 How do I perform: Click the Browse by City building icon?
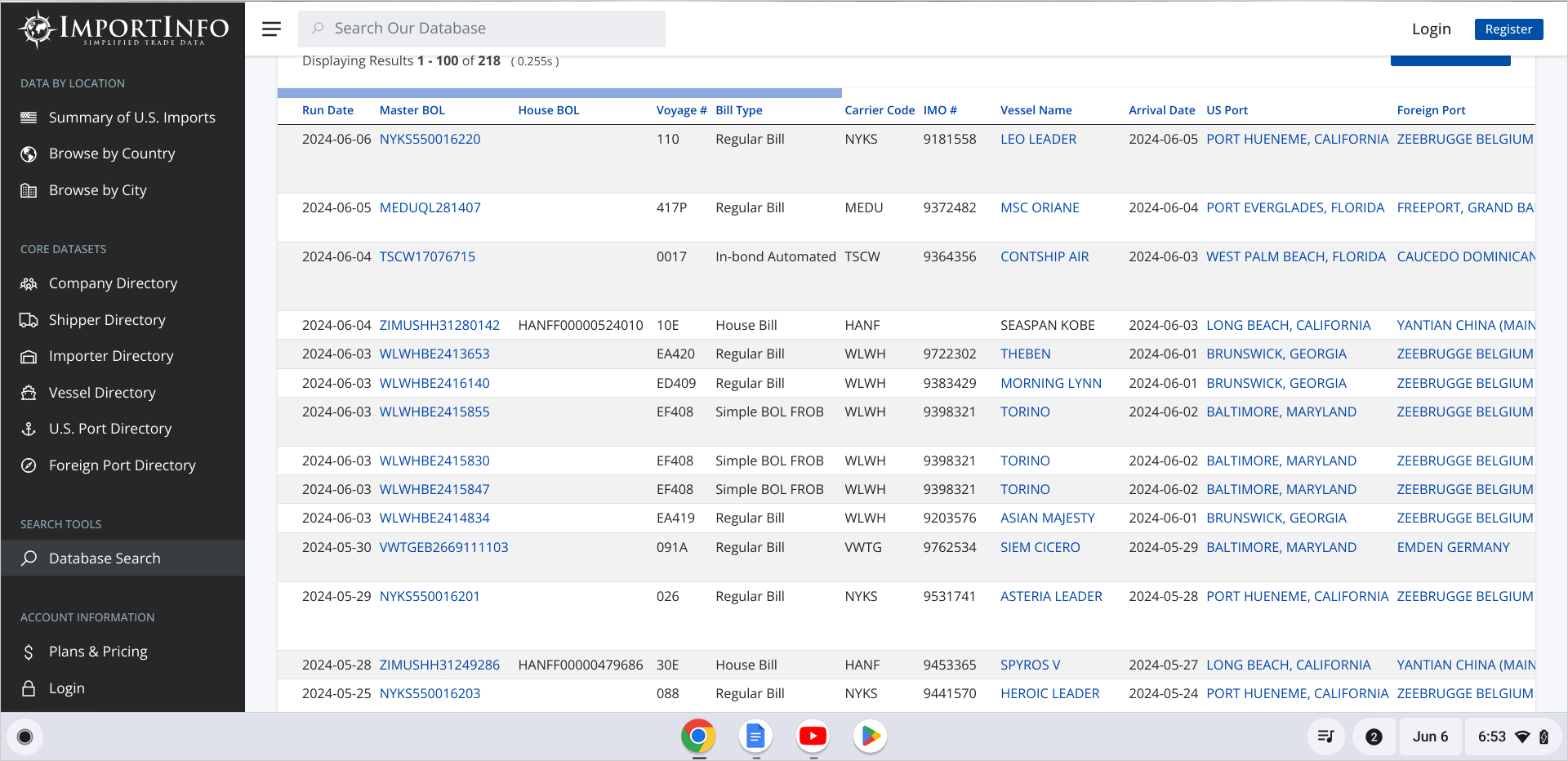click(x=29, y=190)
